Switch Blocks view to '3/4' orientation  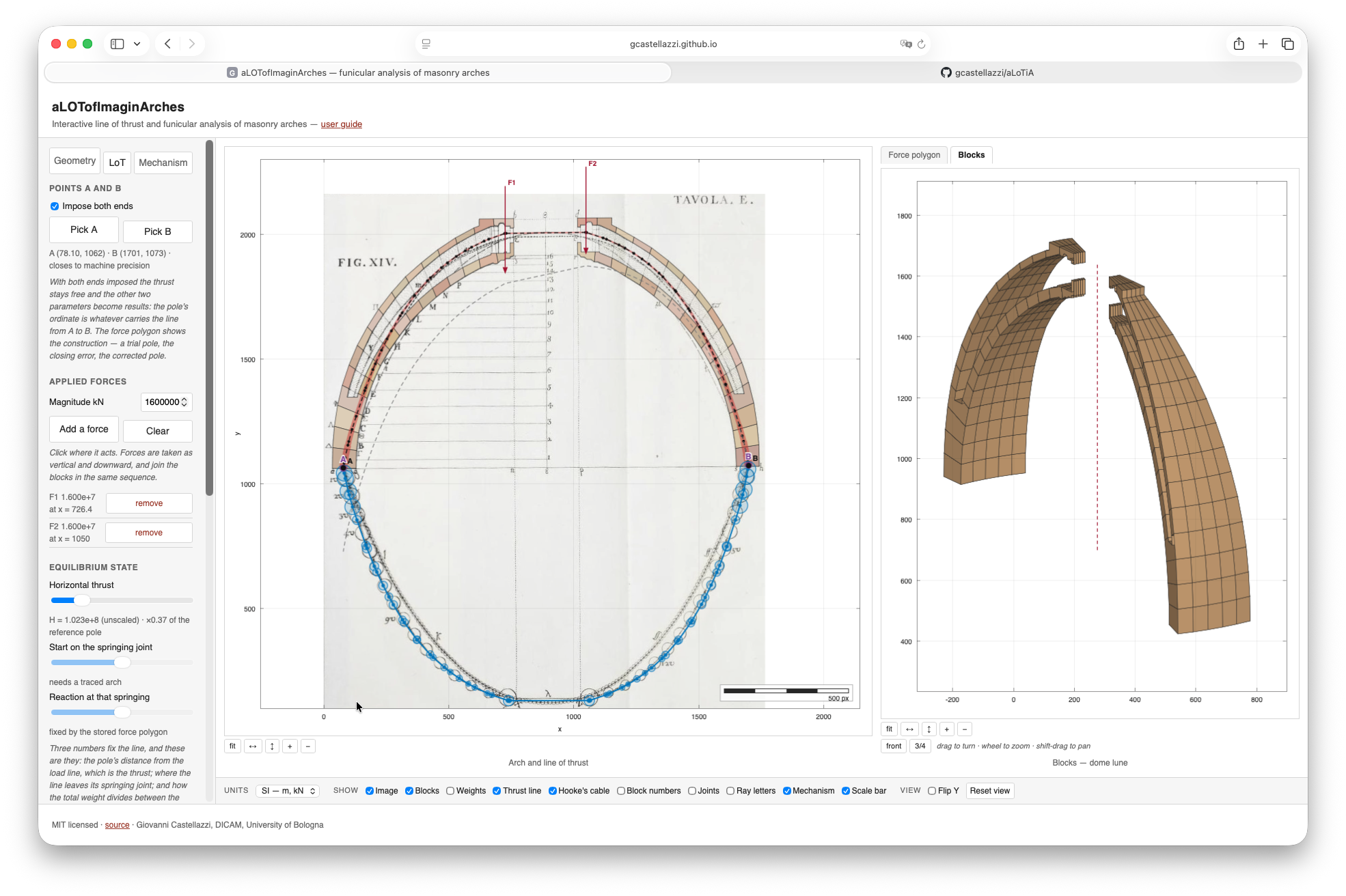[x=920, y=746]
